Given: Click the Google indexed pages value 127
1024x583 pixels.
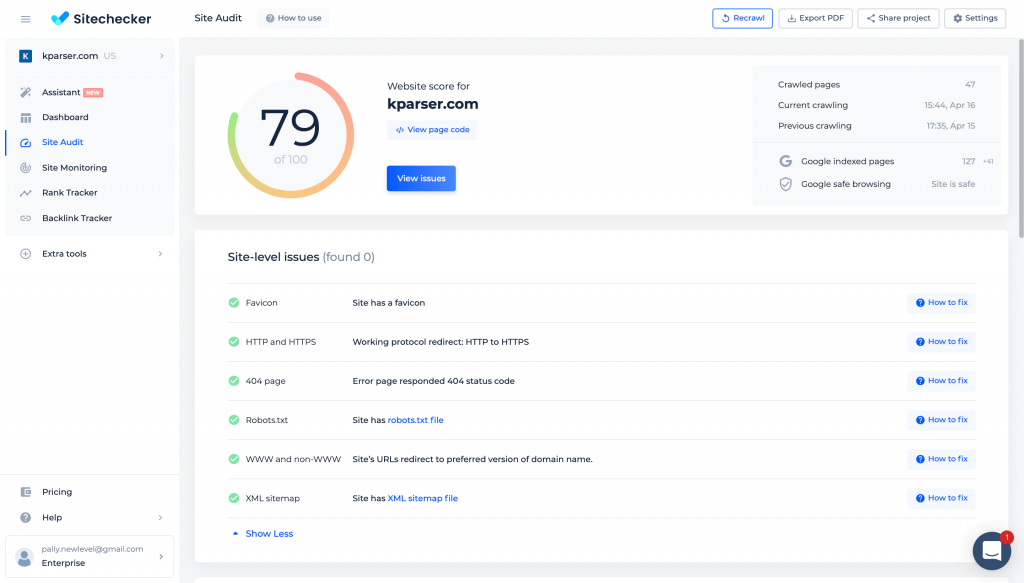Looking at the screenshot, I should 968,161.
